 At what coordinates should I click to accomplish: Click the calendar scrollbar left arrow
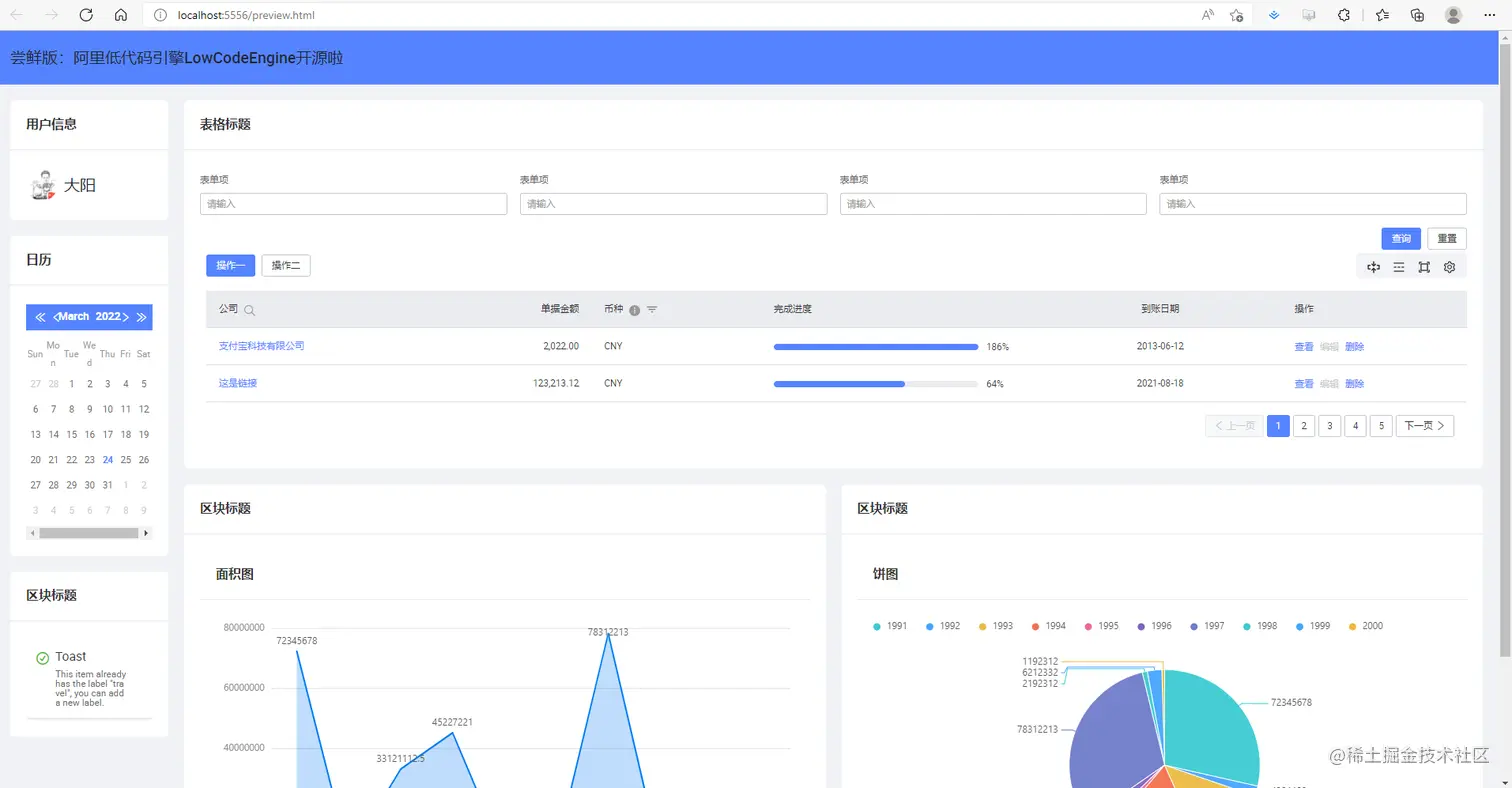tap(32, 533)
